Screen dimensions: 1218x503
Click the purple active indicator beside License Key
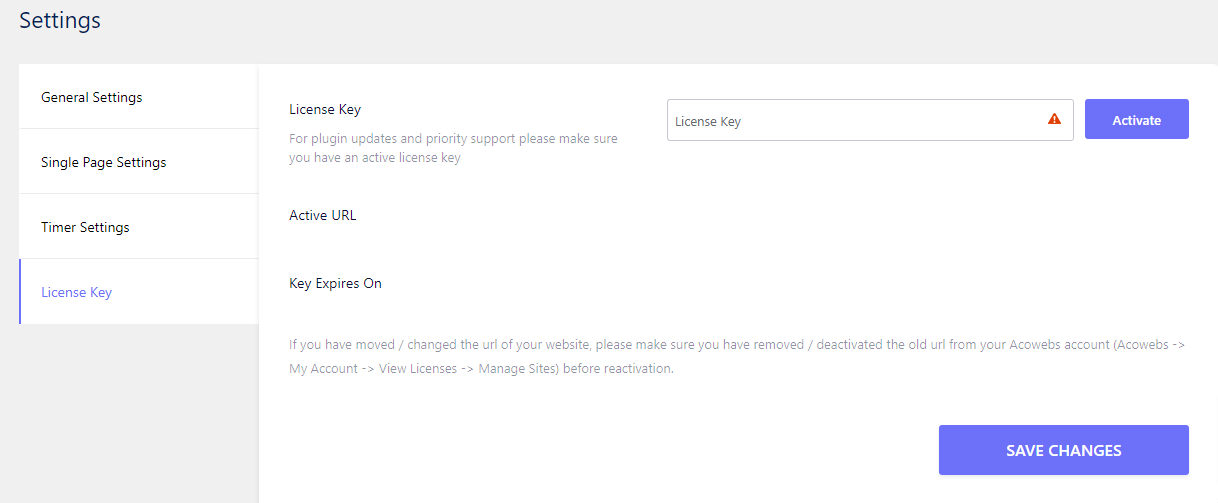(20, 292)
